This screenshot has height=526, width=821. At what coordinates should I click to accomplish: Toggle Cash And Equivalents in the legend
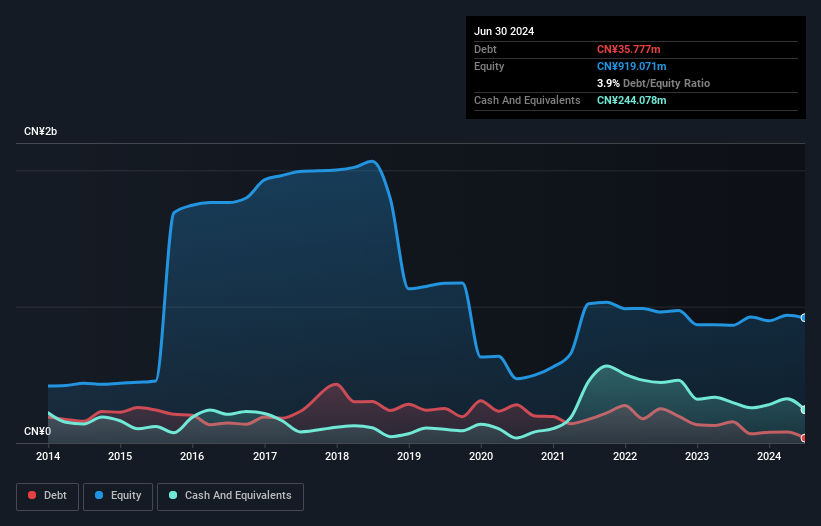pos(230,496)
